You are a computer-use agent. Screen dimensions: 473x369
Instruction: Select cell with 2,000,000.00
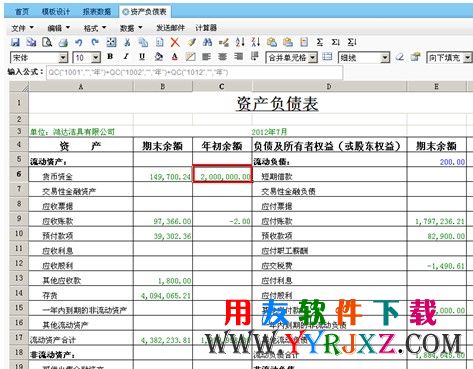[x=222, y=174]
